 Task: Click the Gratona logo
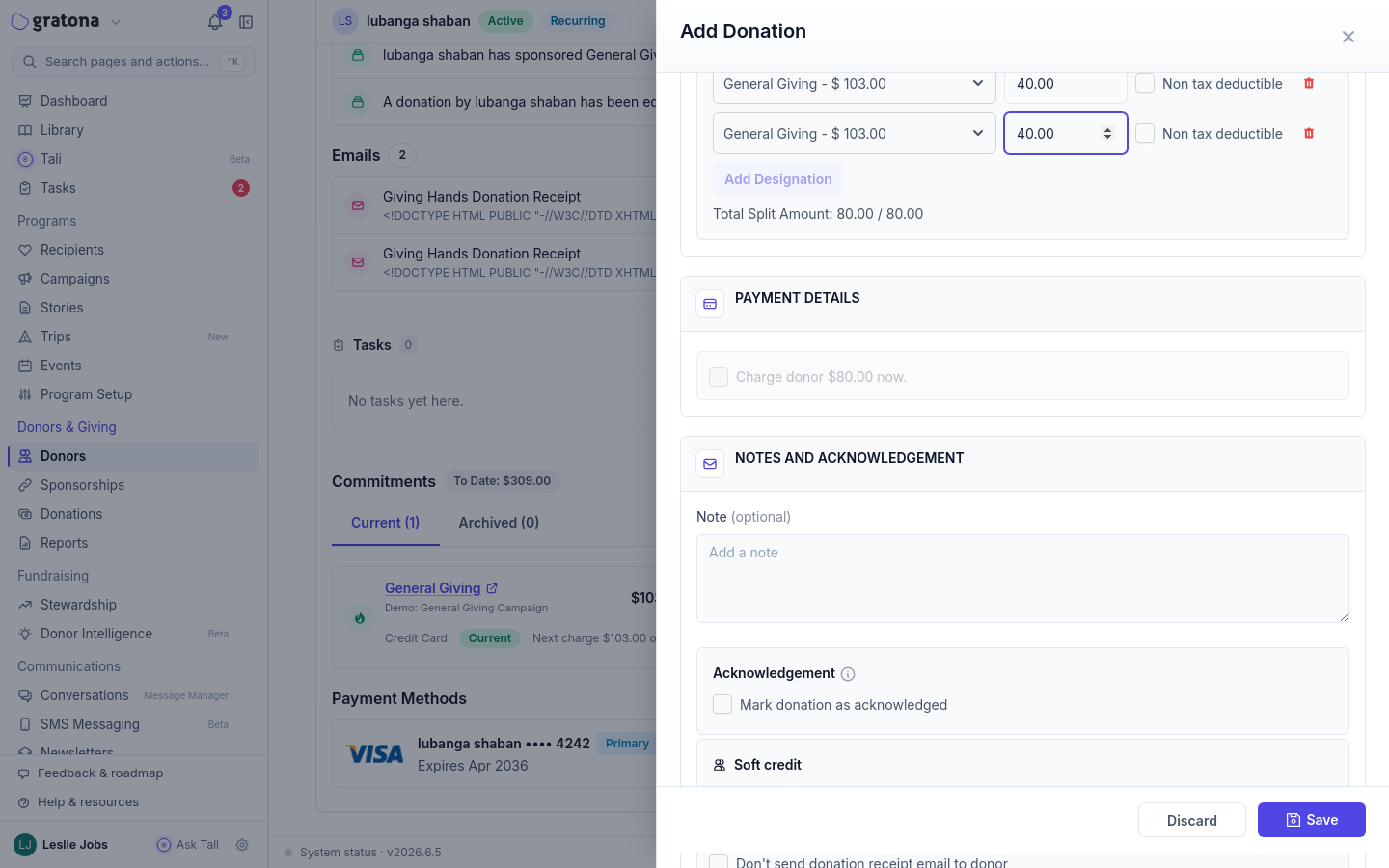(x=56, y=21)
